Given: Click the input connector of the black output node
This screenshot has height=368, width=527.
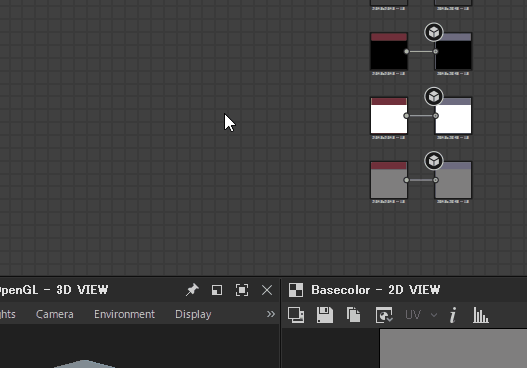Looking at the screenshot, I should (x=436, y=51).
